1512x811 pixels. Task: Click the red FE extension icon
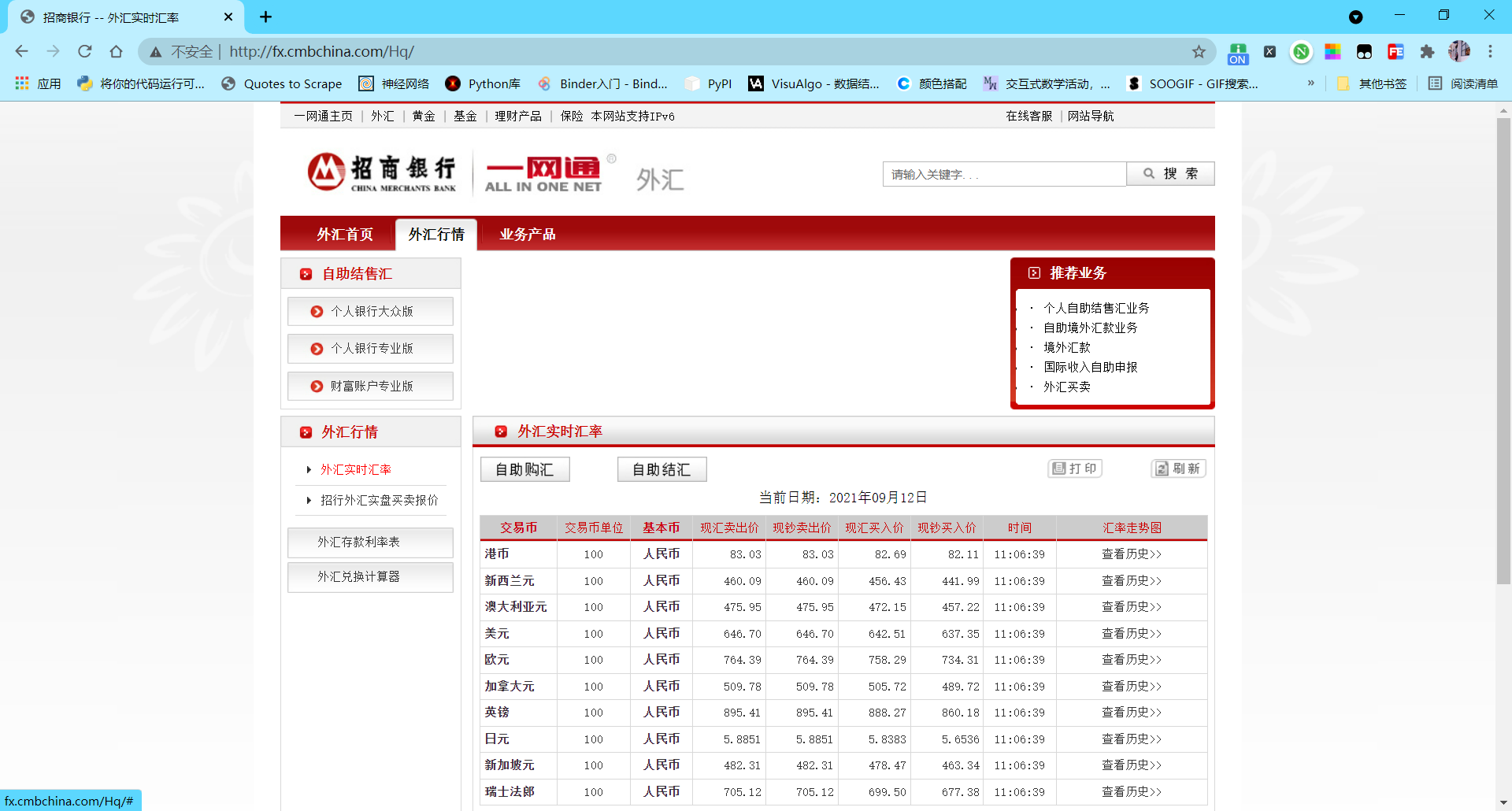pyautogui.click(x=1395, y=52)
